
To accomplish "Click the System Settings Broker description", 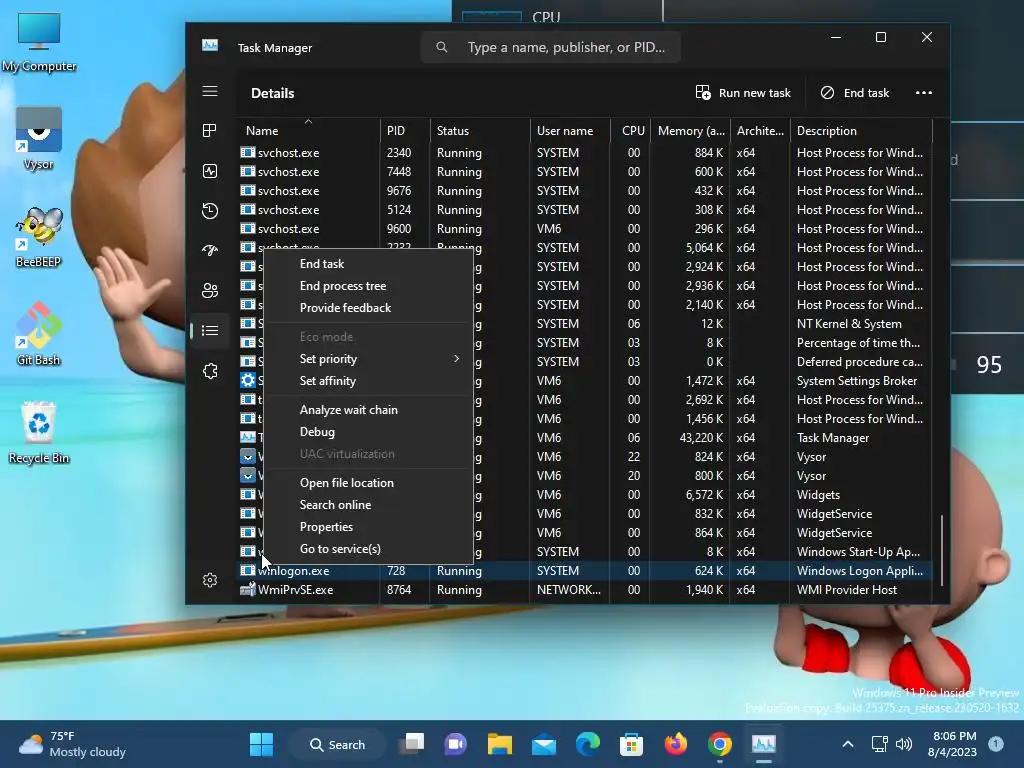I will pyautogui.click(x=857, y=381).
